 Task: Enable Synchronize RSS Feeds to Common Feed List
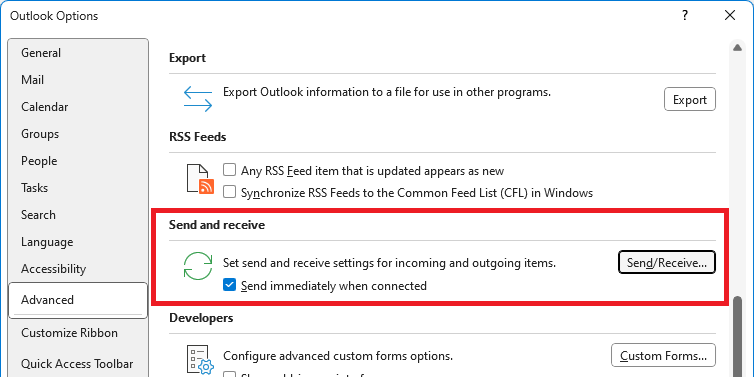(x=230, y=192)
